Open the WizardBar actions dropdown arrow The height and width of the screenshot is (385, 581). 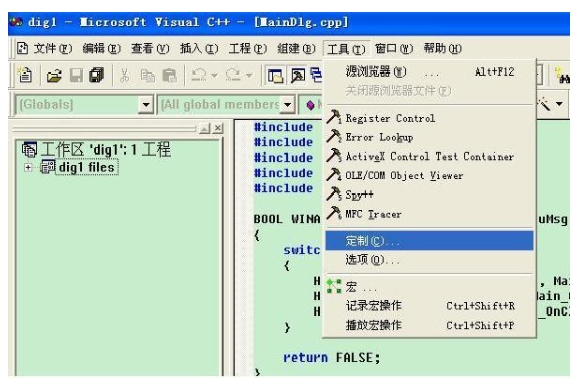pyautogui.click(x=559, y=104)
